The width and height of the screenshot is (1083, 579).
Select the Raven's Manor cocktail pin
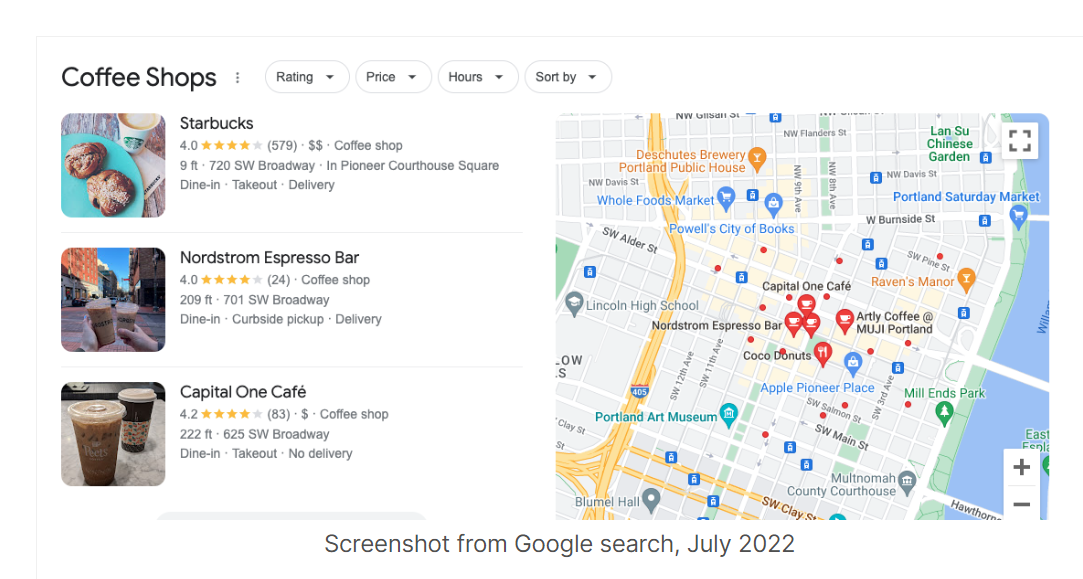tap(966, 279)
